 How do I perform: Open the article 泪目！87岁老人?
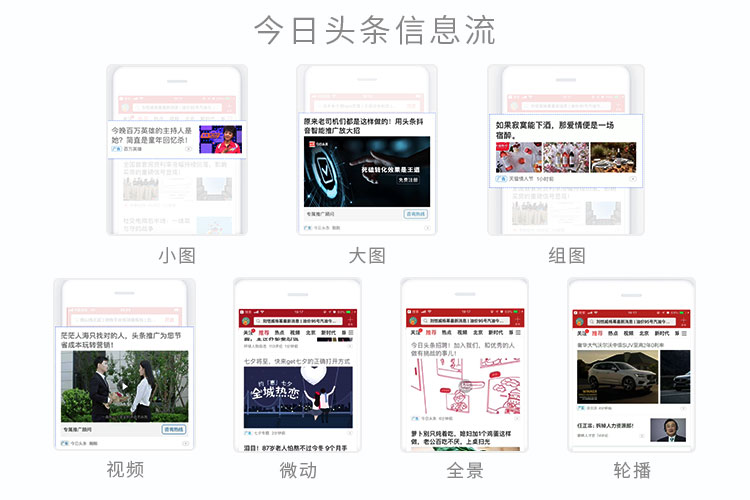pyautogui.click(x=296, y=448)
